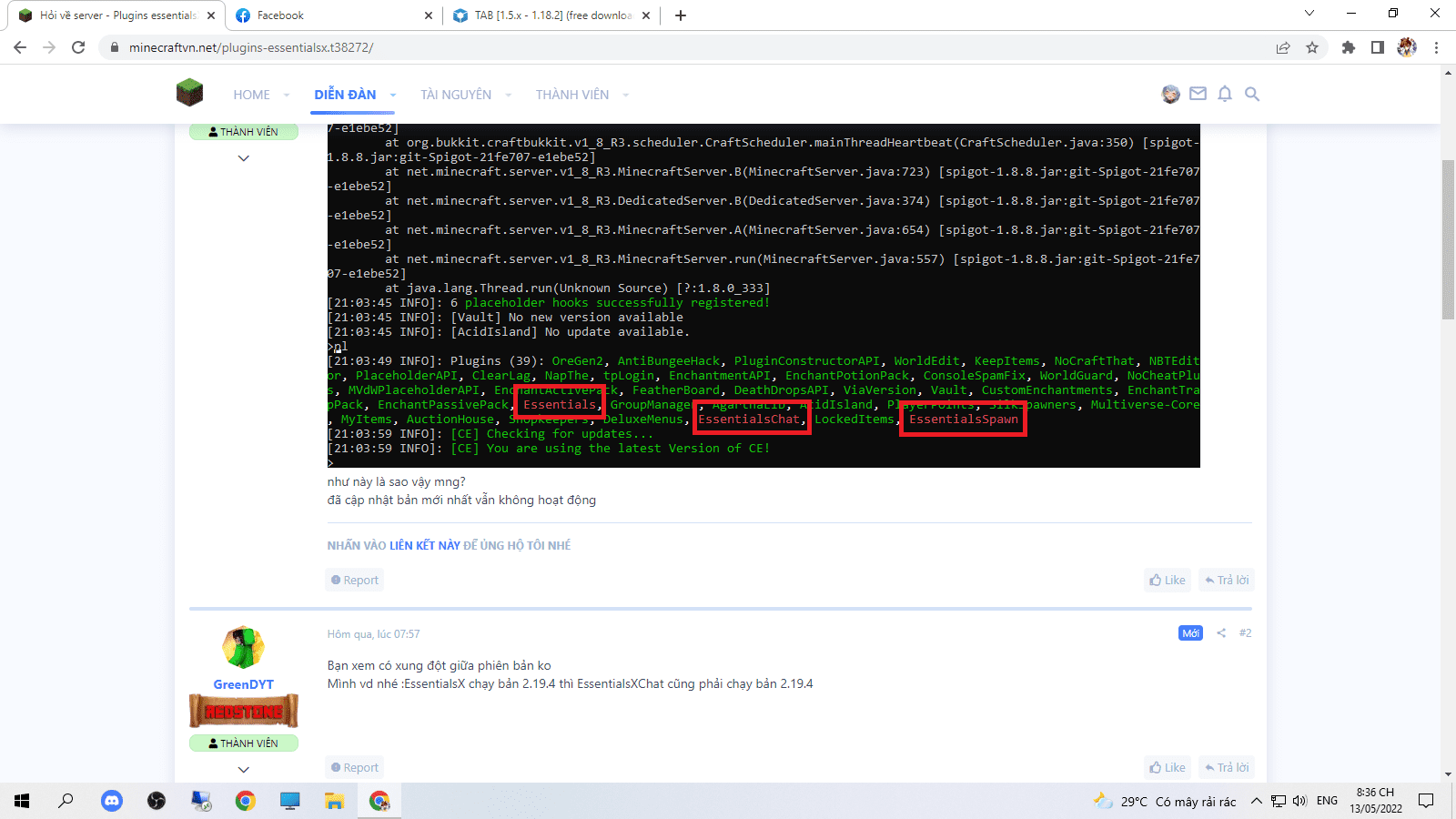The width and height of the screenshot is (1456, 819).
Task: Open the HOME navigation item
Action: [x=251, y=95]
